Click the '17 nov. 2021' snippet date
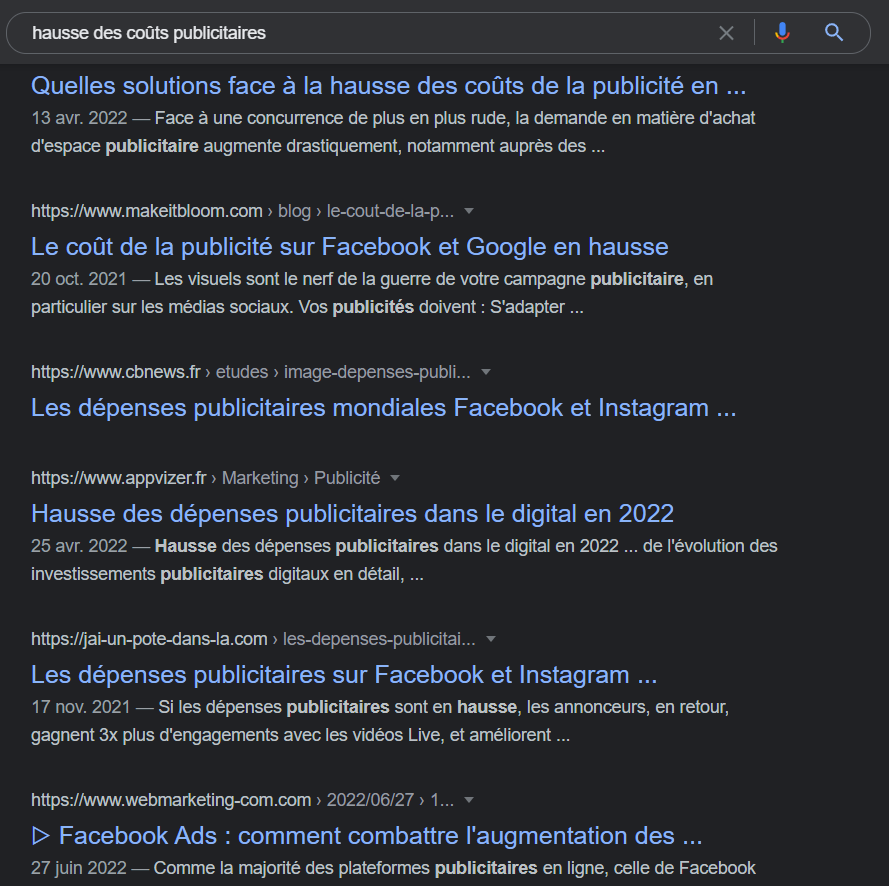Viewport: 889px width, 886px height. coord(81,707)
